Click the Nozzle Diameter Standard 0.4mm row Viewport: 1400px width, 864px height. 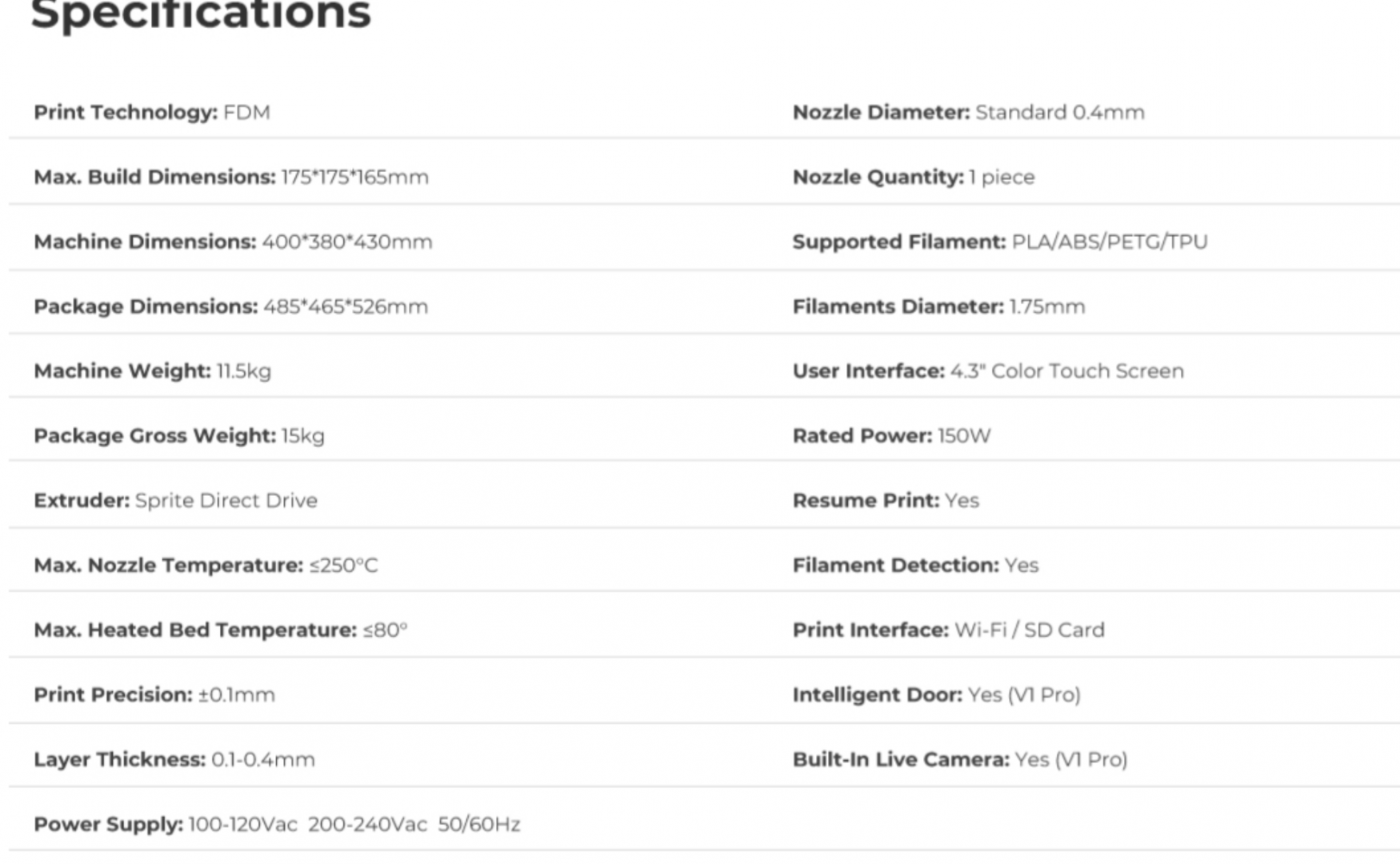point(968,112)
